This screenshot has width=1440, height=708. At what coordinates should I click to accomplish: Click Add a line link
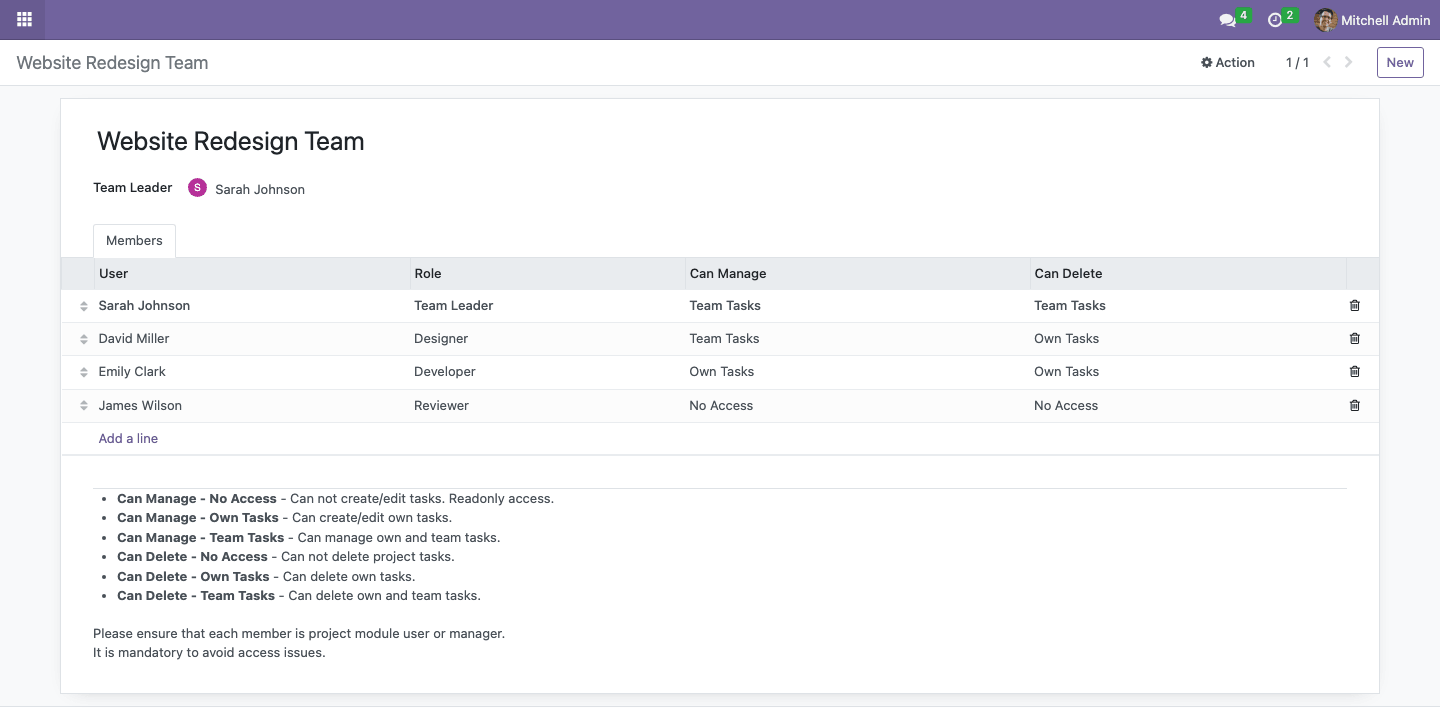pyautogui.click(x=128, y=438)
